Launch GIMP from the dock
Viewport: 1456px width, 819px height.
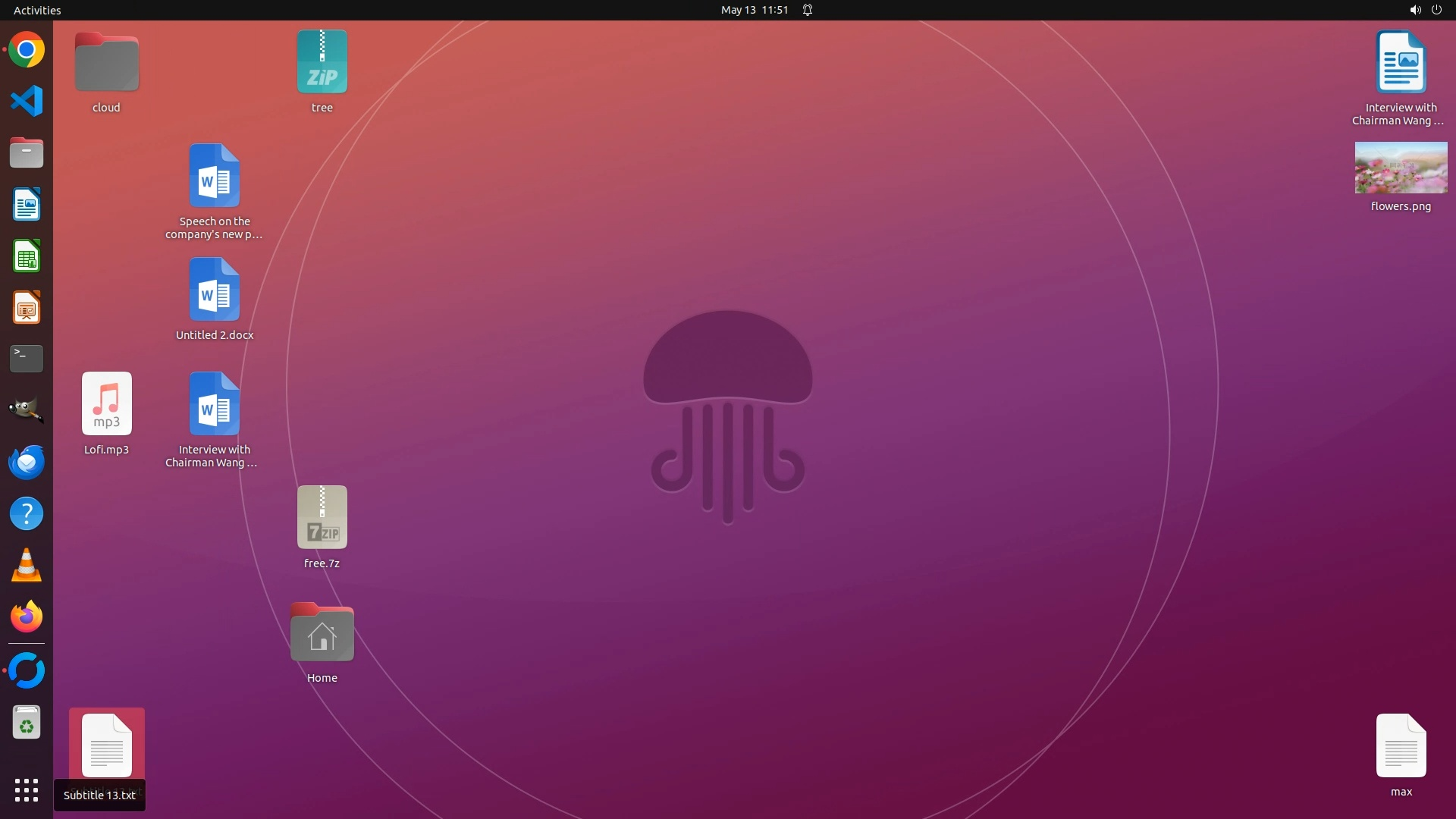pos(27,410)
